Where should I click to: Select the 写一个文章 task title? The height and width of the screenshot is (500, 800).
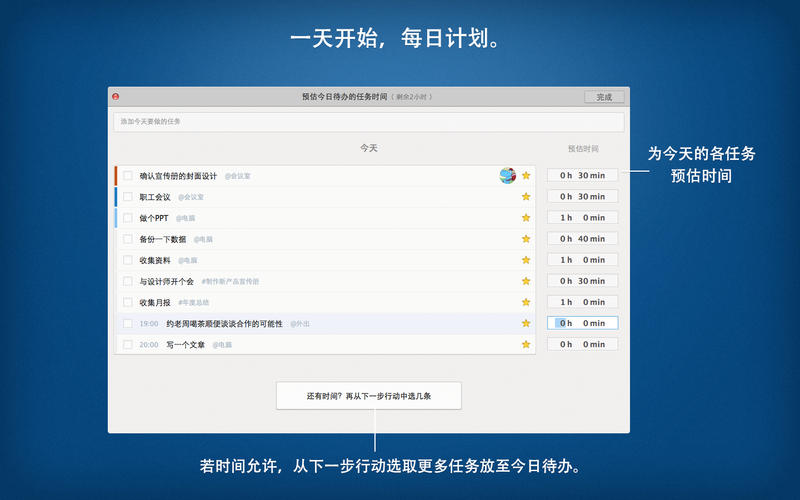click(186, 345)
